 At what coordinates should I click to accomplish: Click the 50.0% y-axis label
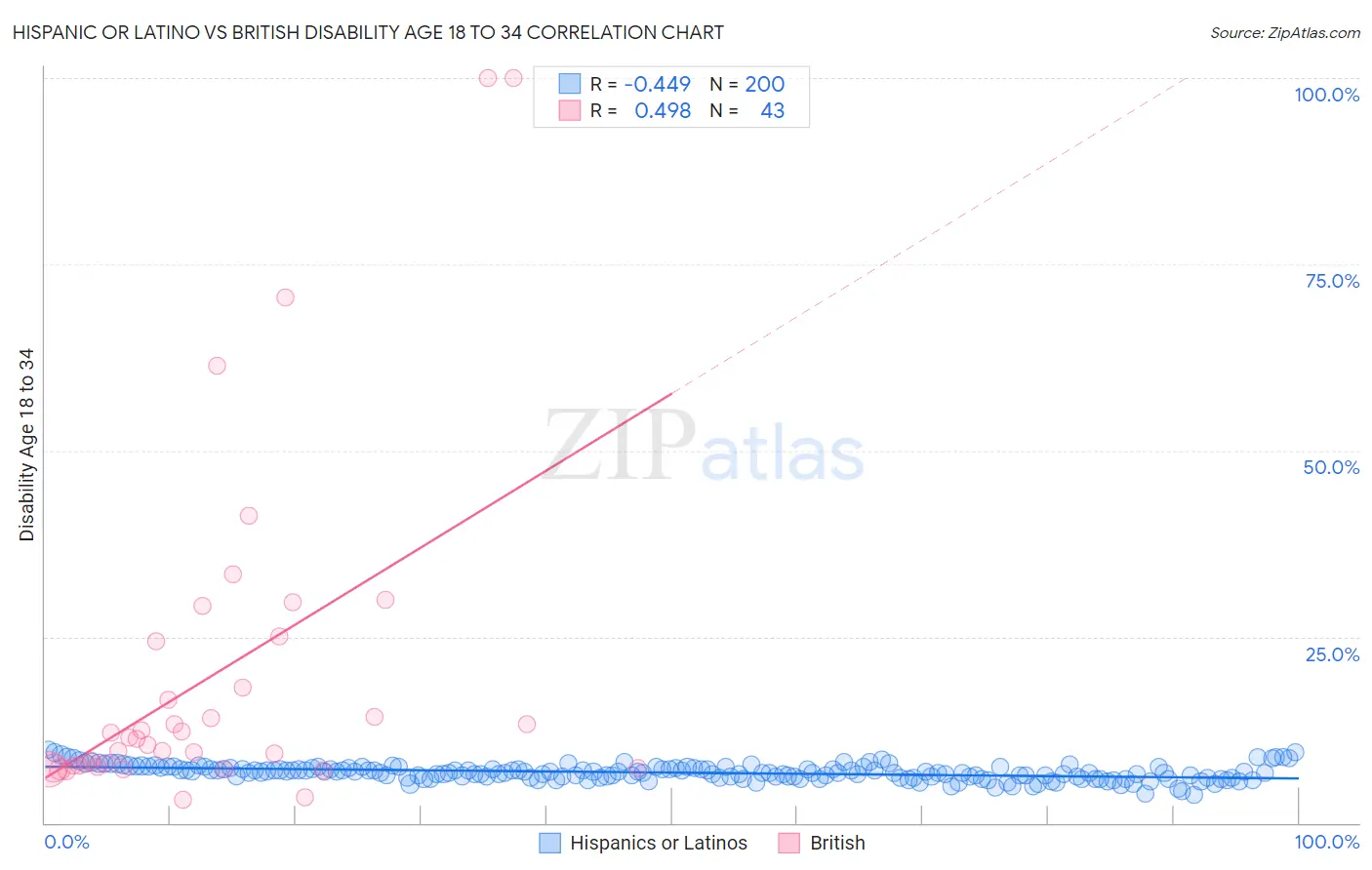[x=1331, y=467]
